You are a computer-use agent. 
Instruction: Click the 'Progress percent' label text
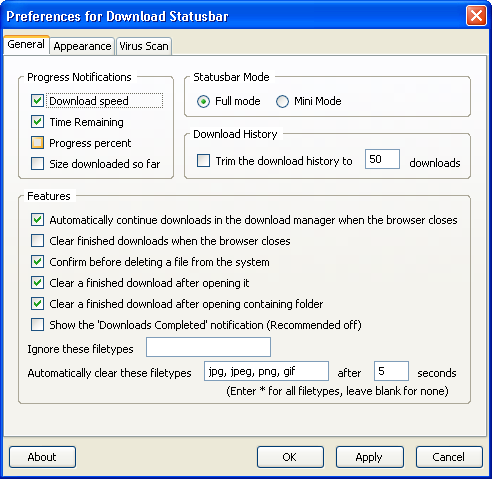click(x=90, y=143)
